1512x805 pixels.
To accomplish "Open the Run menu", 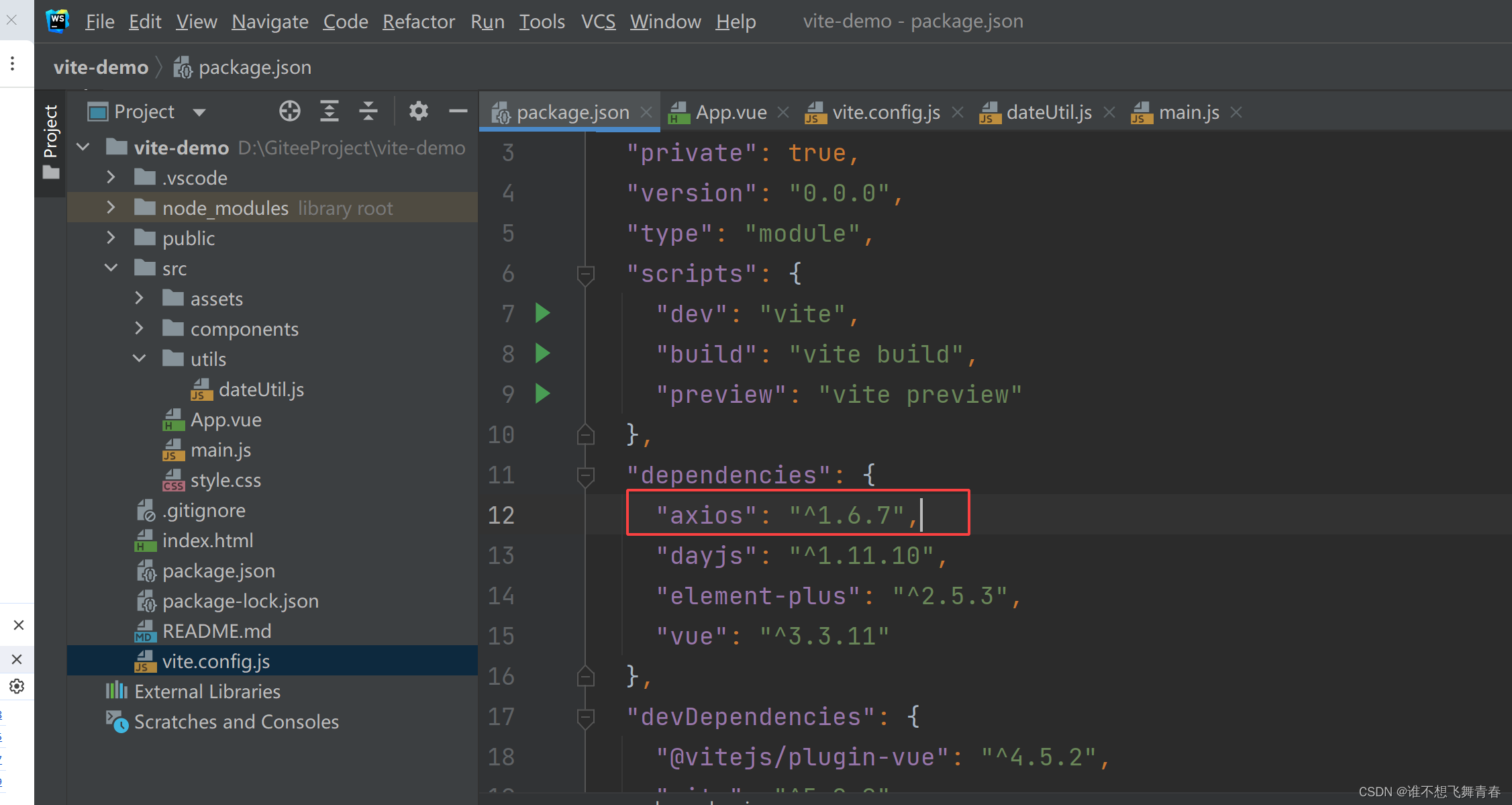I will coord(487,21).
